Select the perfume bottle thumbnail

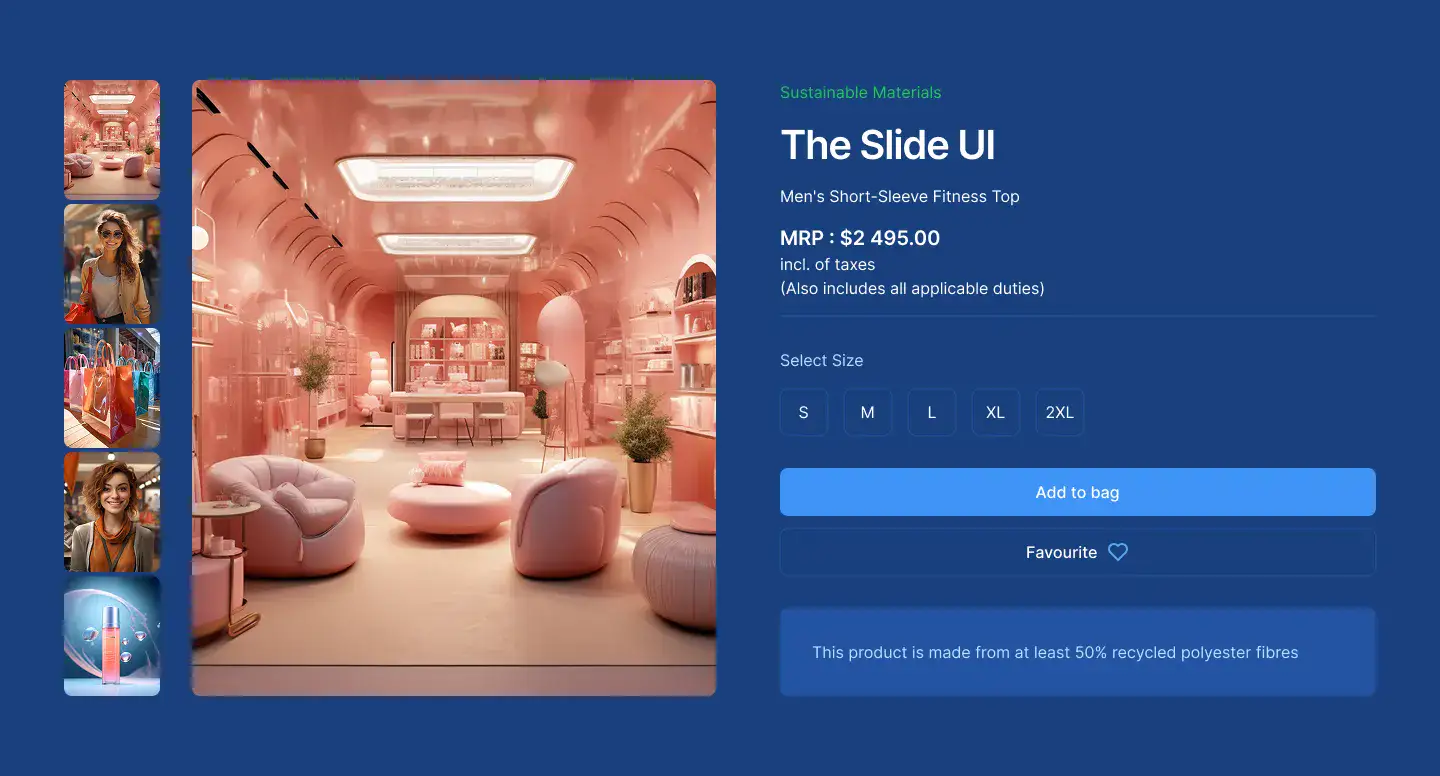click(x=112, y=636)
